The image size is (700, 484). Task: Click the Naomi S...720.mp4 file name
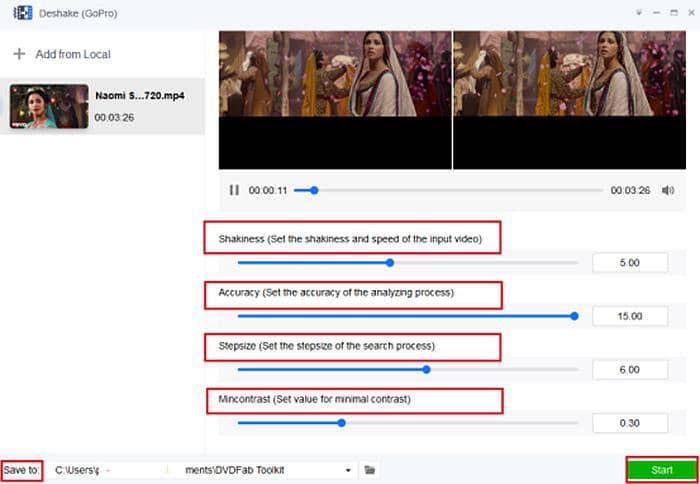pyautogui.click(x=140, y=96)
